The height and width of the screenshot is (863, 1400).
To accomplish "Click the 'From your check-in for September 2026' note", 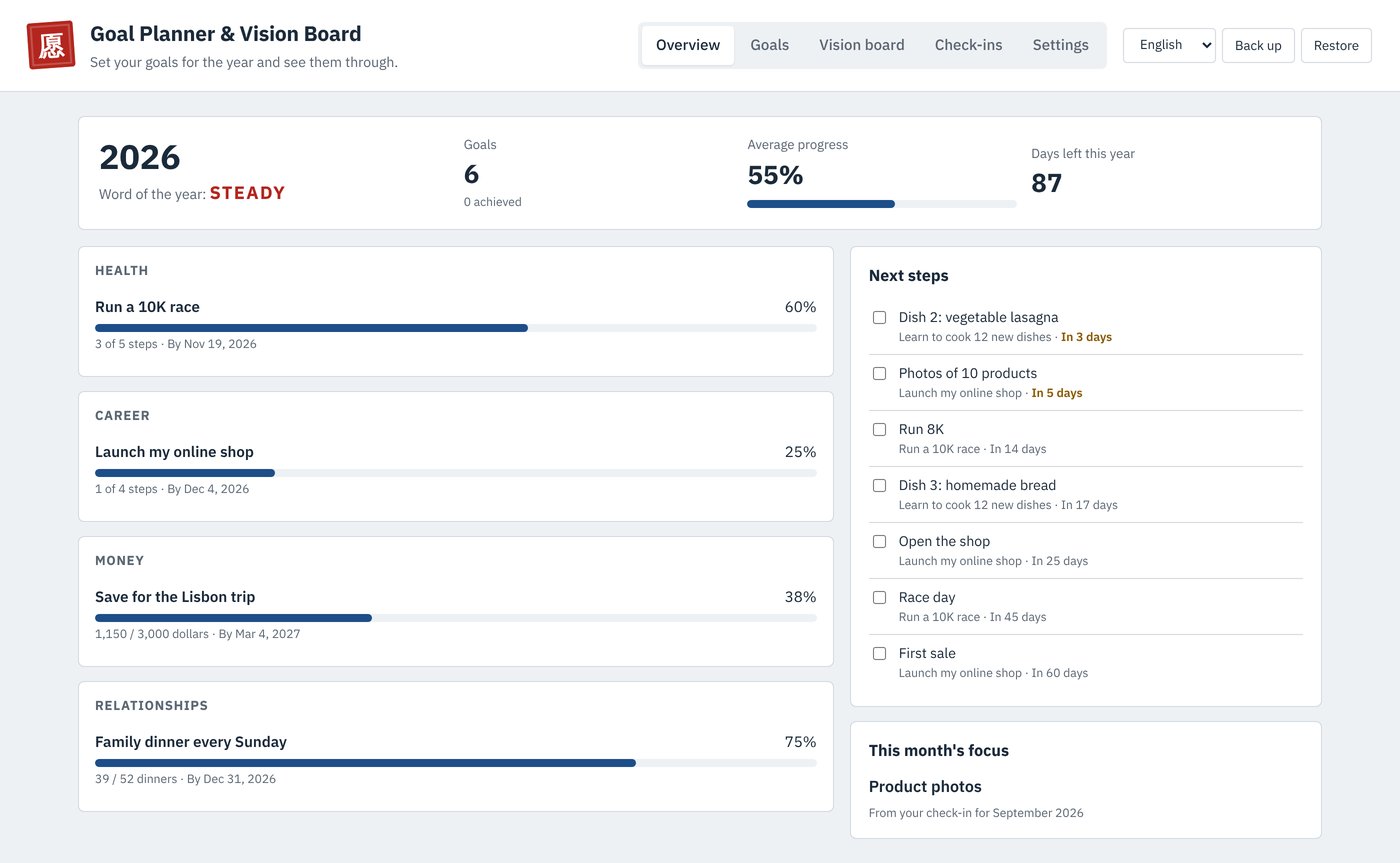I will coord(976,813).
